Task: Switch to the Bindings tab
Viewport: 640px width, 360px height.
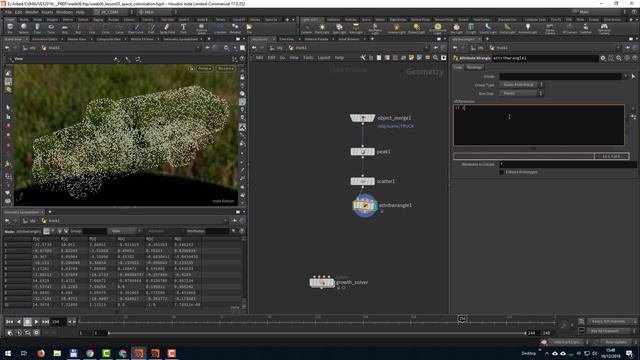Action: pyautogui.click(x=474, y=67)
